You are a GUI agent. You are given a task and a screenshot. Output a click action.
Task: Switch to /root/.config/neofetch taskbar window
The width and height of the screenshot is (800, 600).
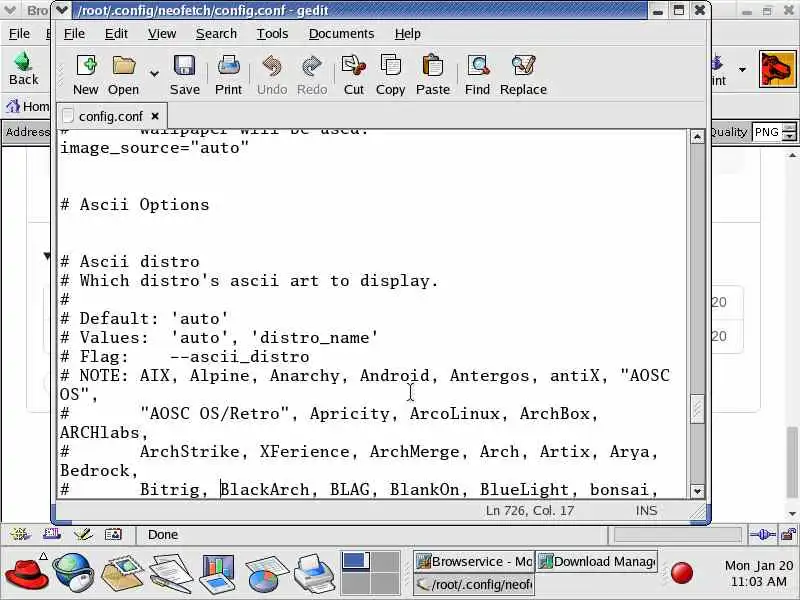(x=474, y=584)
